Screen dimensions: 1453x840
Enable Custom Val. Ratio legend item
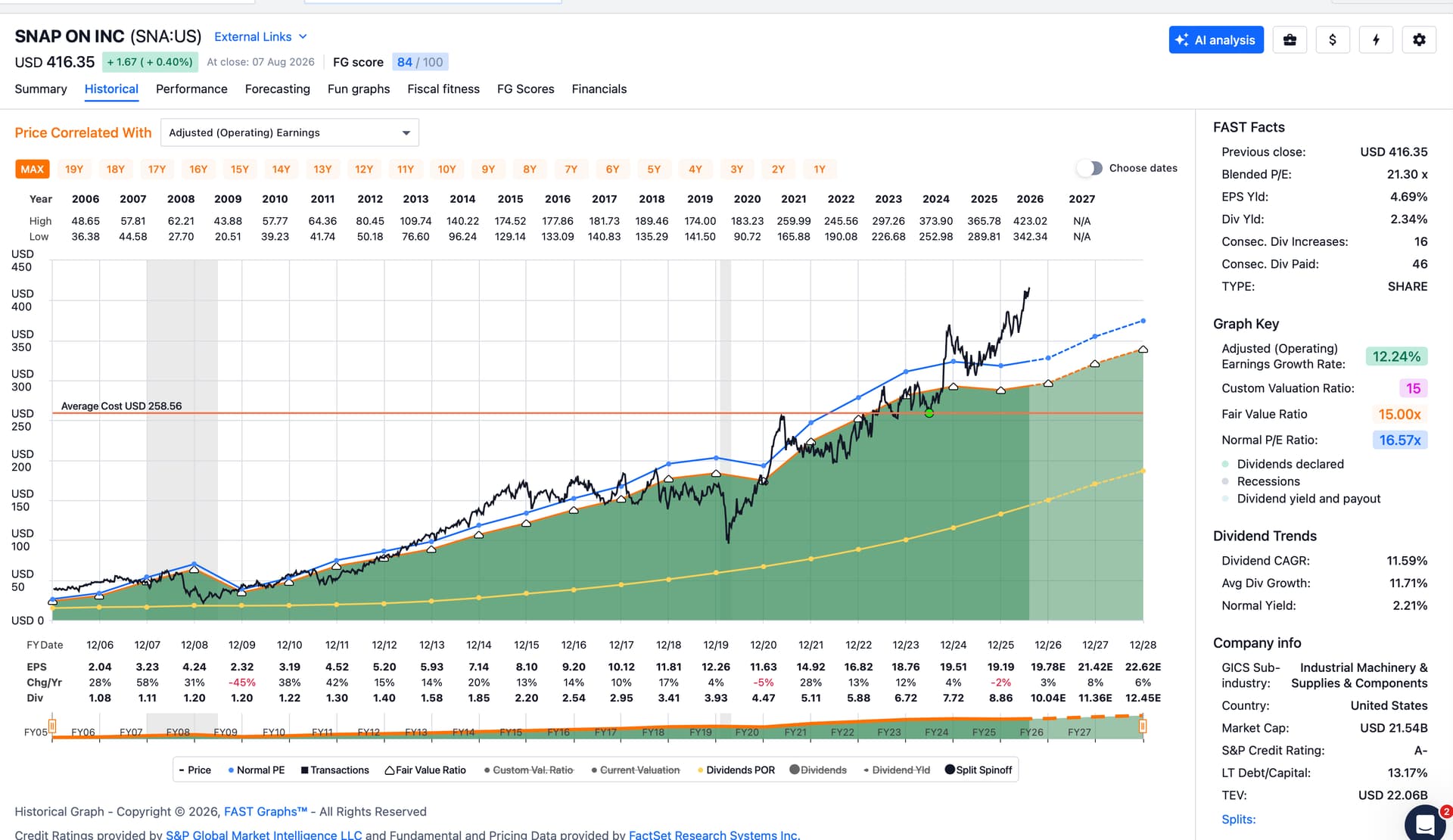point(529,770)
